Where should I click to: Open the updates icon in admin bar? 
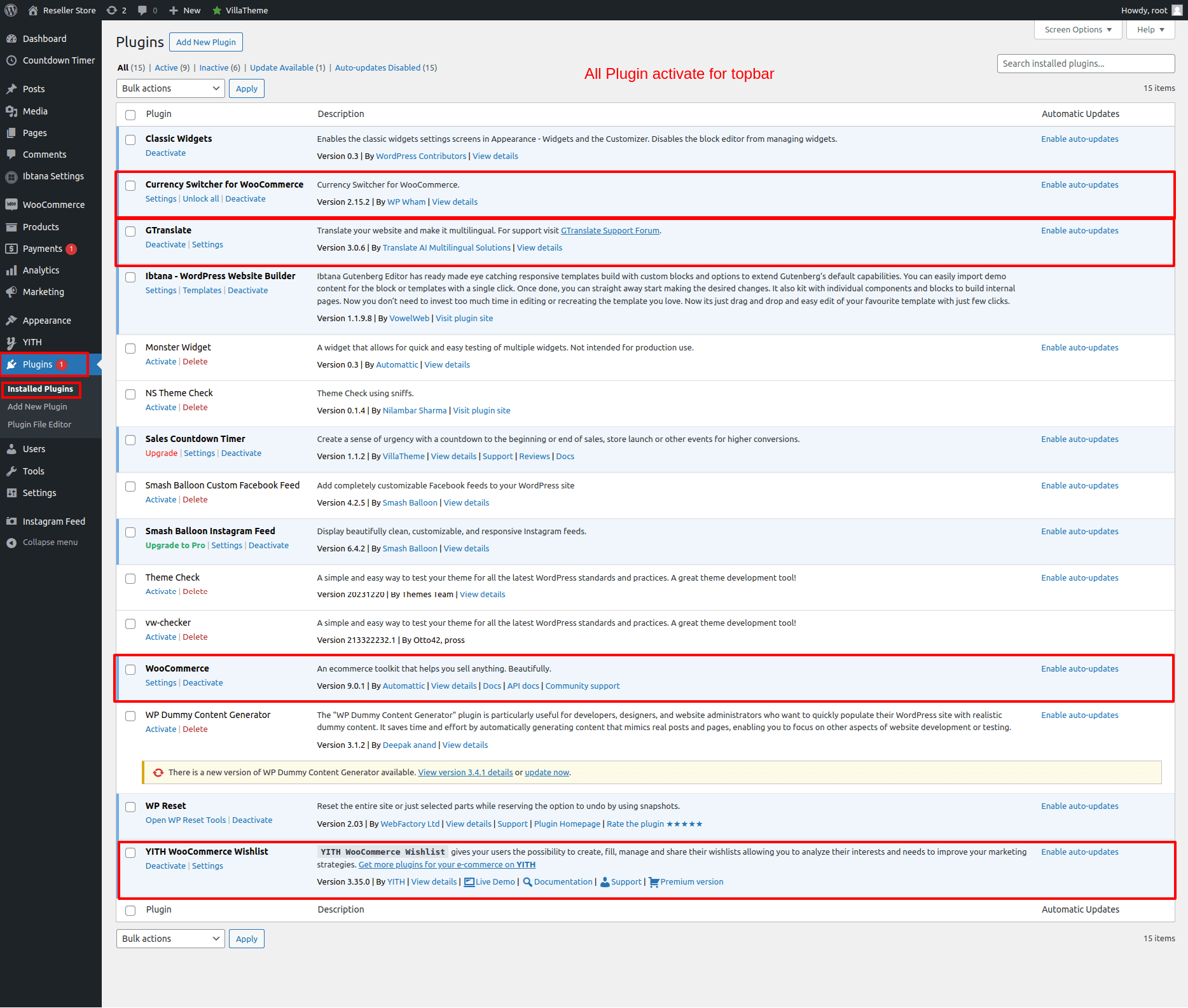tap(113, 10)
